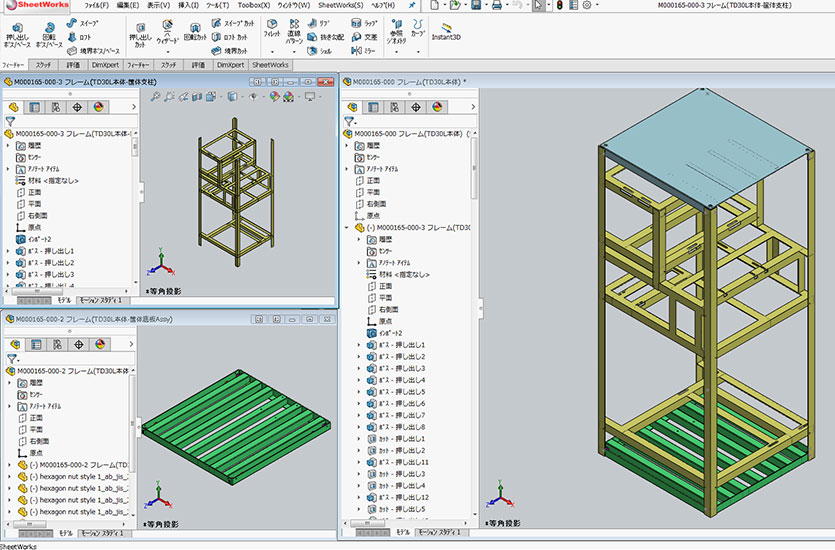The width and height of the screenshot is (835, 550).
Task: Show more manager tabs chevron in M000165-000-2 window
Action: click(132, 344)
